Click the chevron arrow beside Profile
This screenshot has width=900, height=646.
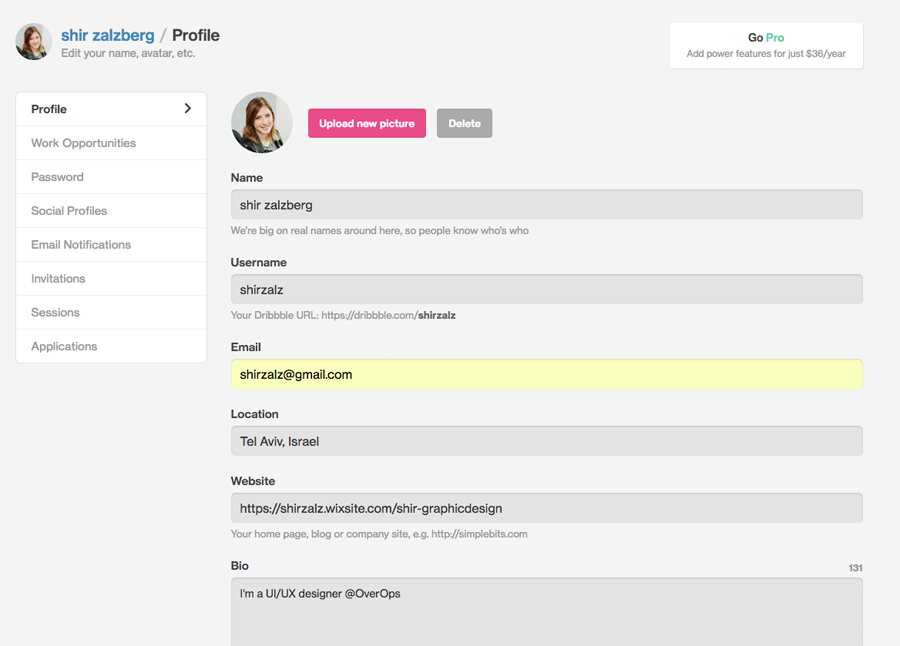[187, 109]
